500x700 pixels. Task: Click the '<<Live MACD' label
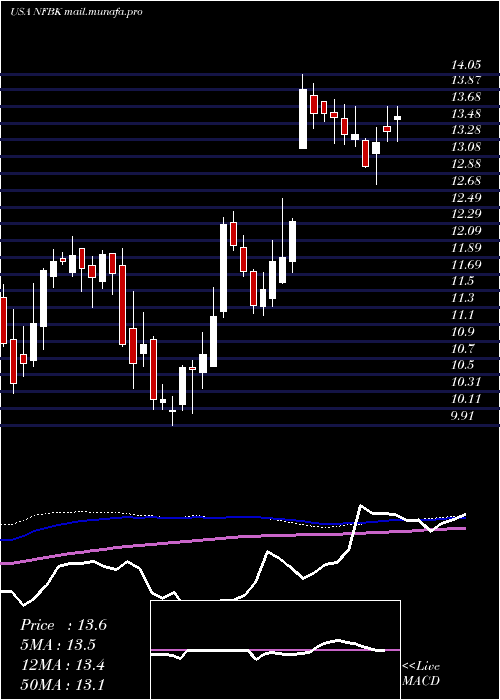421,673
